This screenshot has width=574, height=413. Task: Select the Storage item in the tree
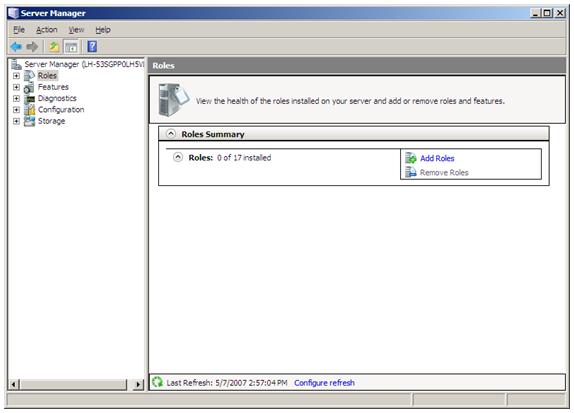point(51,121)
